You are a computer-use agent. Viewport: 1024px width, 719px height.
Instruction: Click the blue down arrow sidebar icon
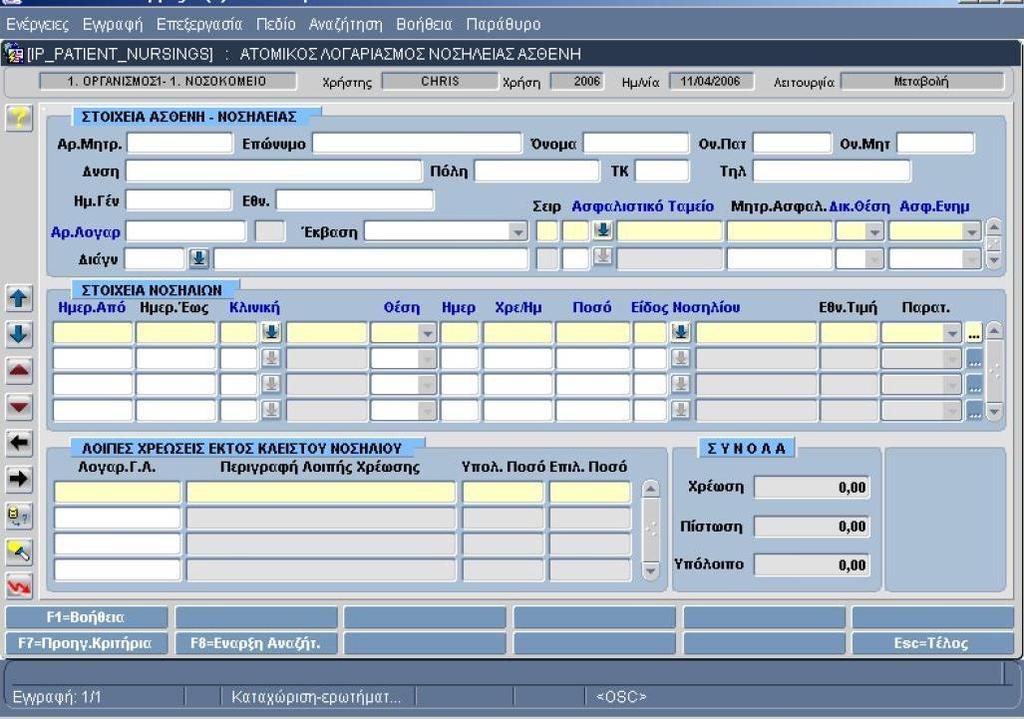tap(19, 334)
